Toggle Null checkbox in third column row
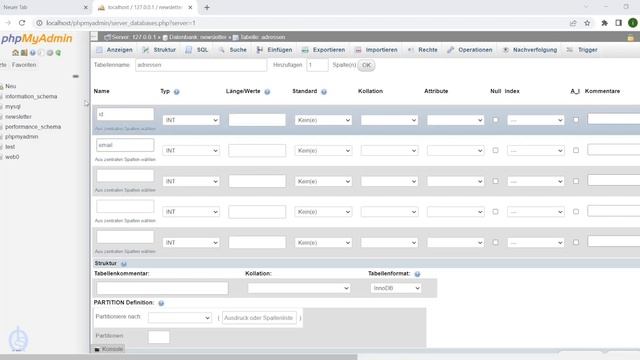 [495, 181]
